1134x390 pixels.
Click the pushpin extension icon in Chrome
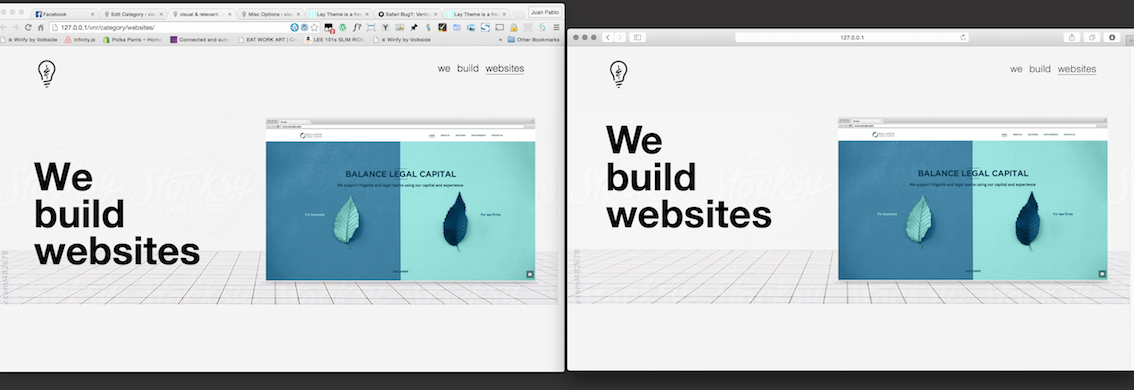(x=414, y=27)
